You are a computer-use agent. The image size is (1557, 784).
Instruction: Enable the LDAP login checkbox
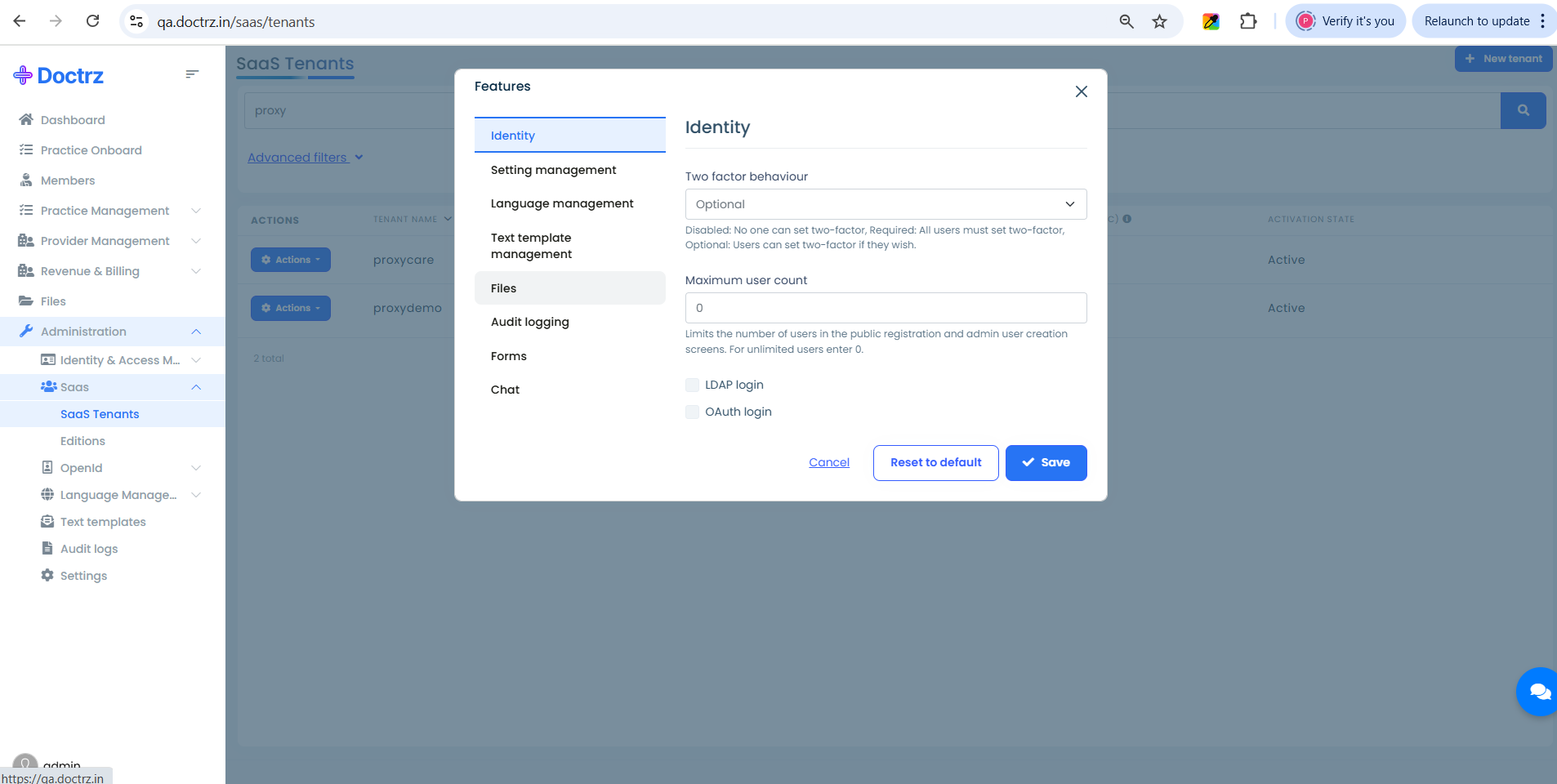click(x=692, y=385)
